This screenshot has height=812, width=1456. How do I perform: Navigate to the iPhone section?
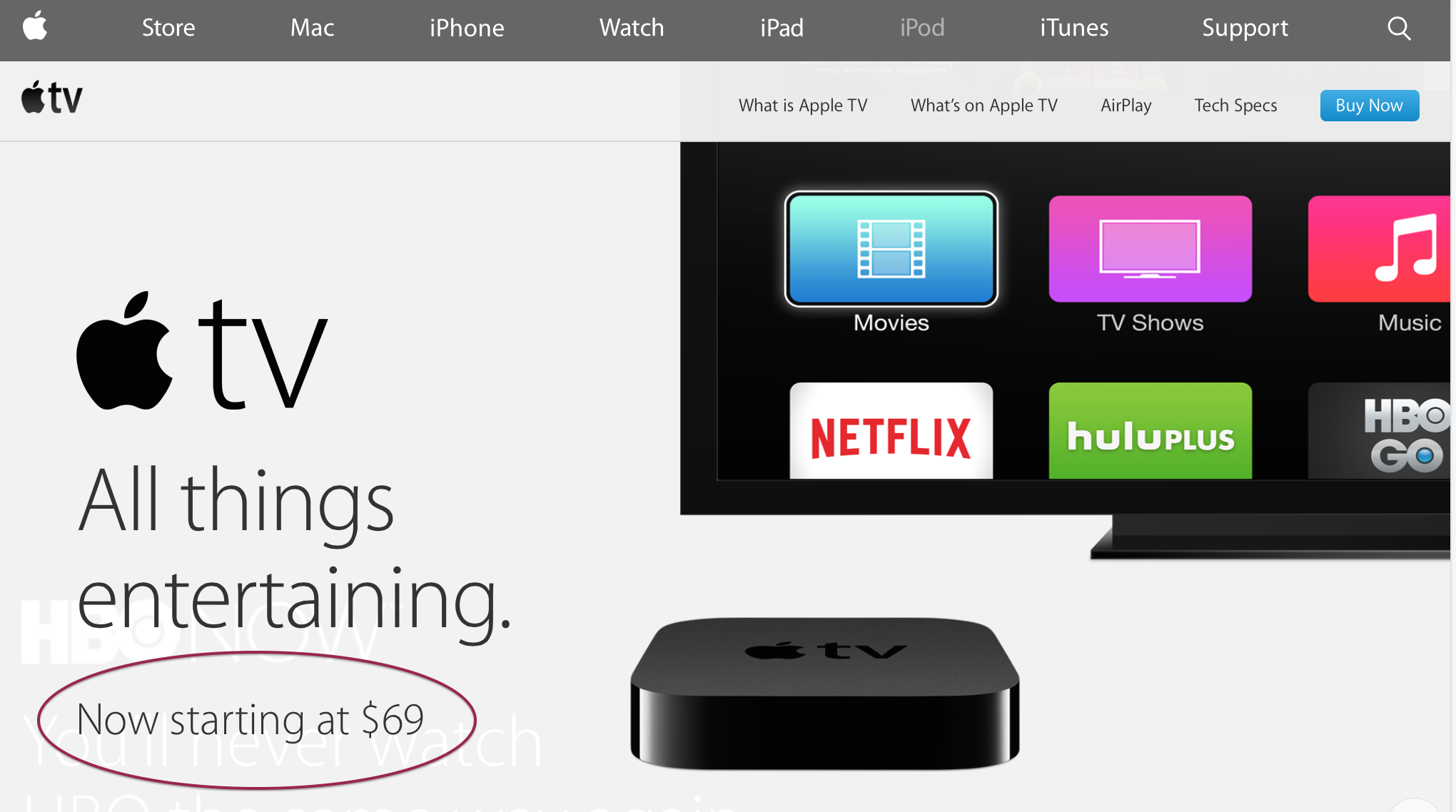coord(467,28)
